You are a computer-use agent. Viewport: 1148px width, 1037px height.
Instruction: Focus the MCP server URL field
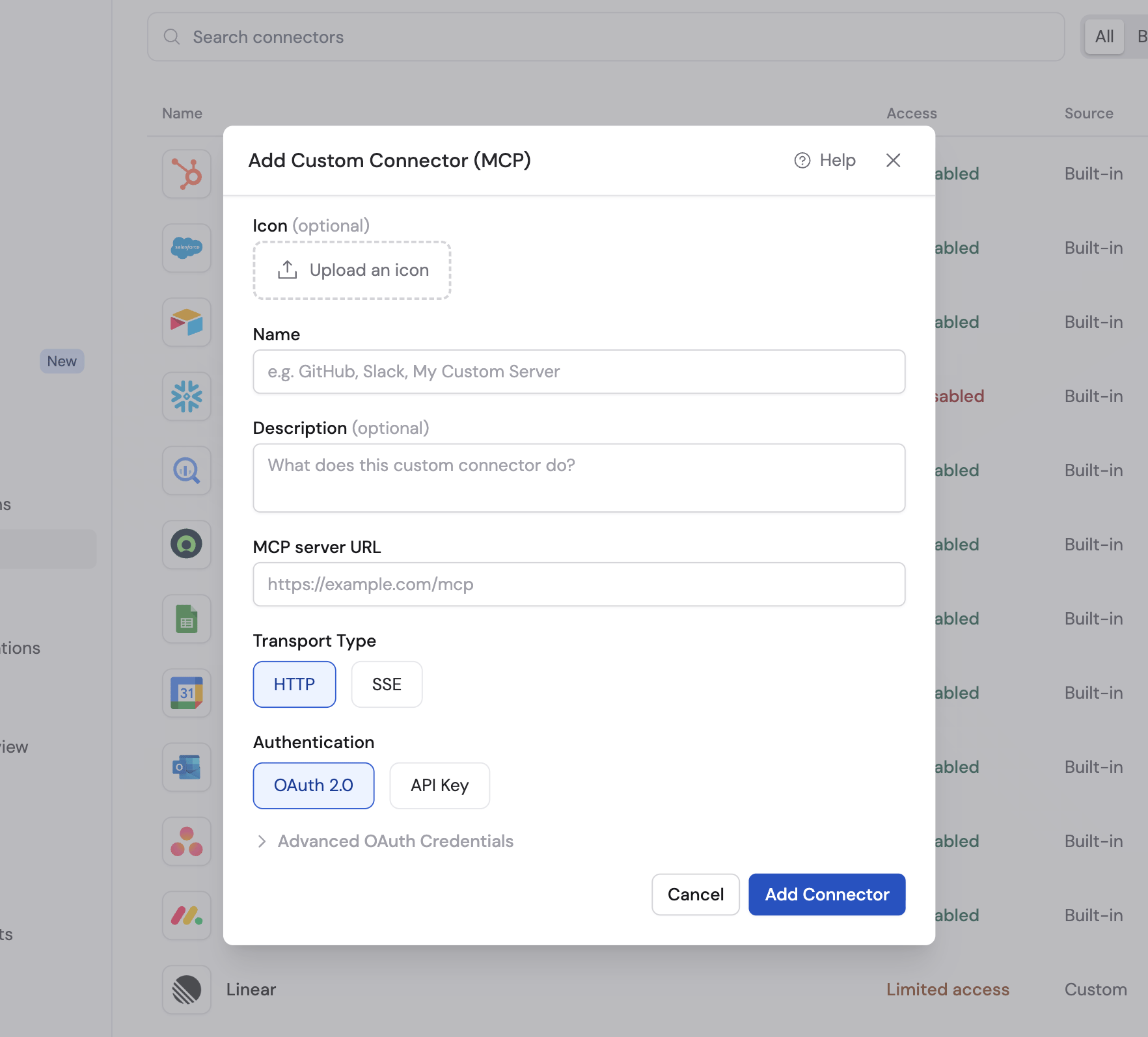(x=579, y=584)
